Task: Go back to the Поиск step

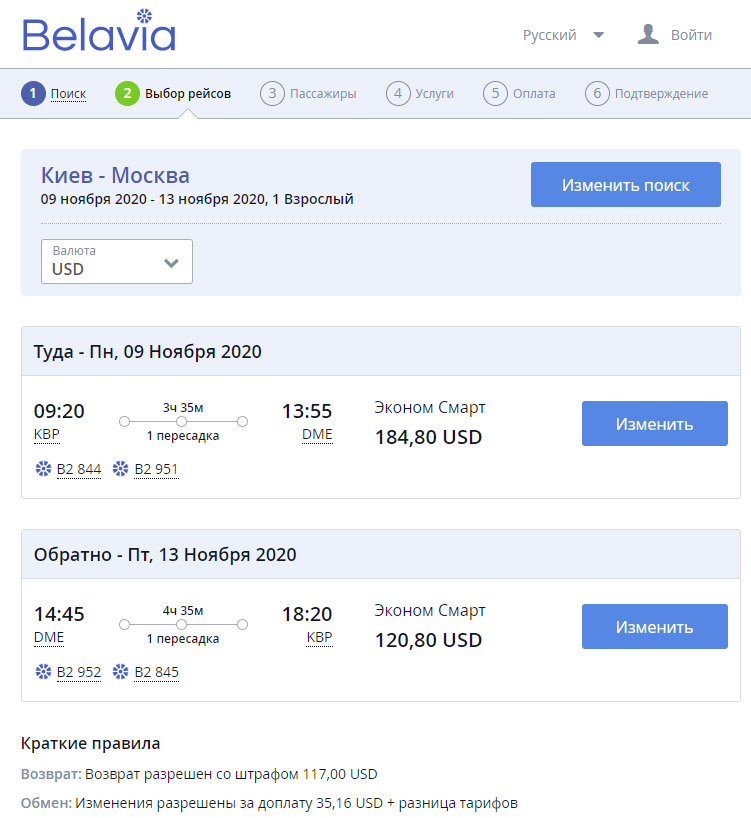Action: (68, 93)
